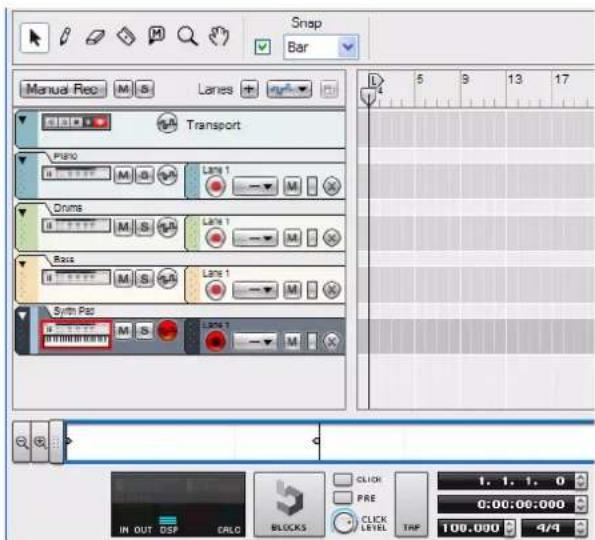Select the arrow Selection tool
This screenshot has height=540, width=595.
35,38
